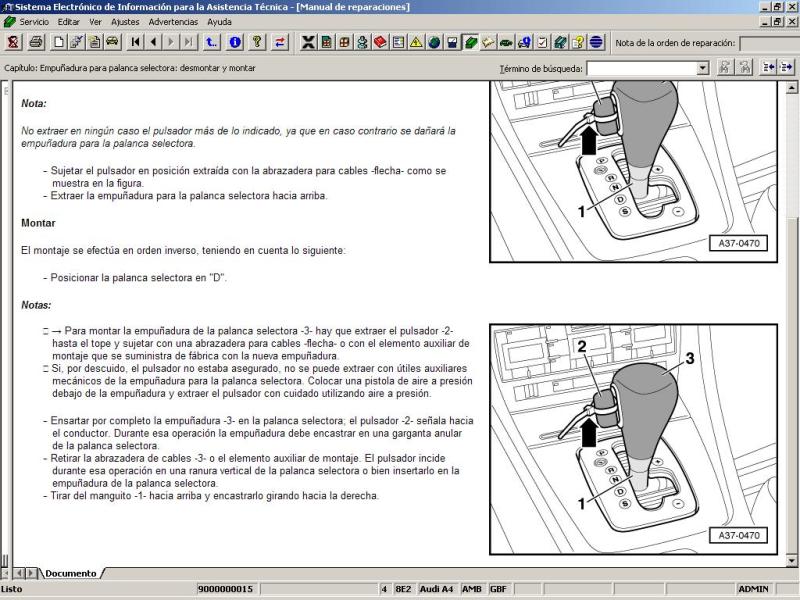Click the yellow help note icon
The image size is (800, 600).
point(578,42)
